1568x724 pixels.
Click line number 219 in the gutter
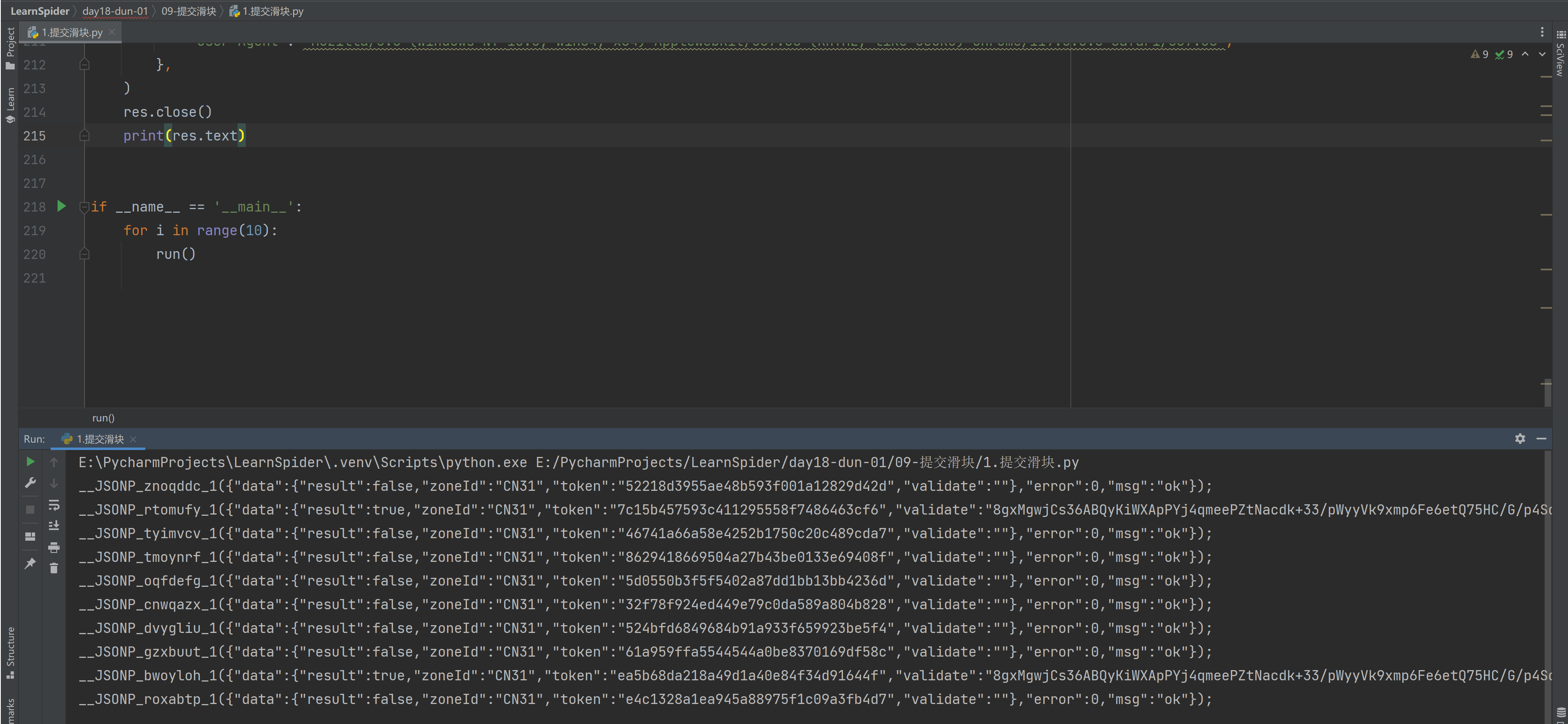(x=35, y=231)
